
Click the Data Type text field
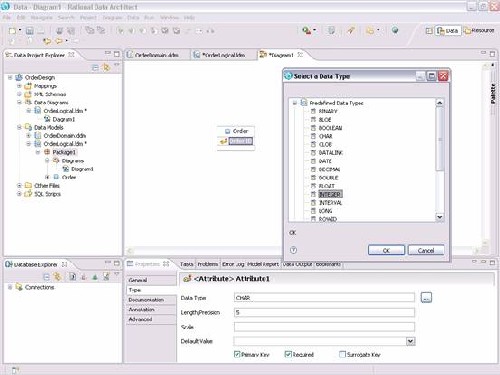324,297
